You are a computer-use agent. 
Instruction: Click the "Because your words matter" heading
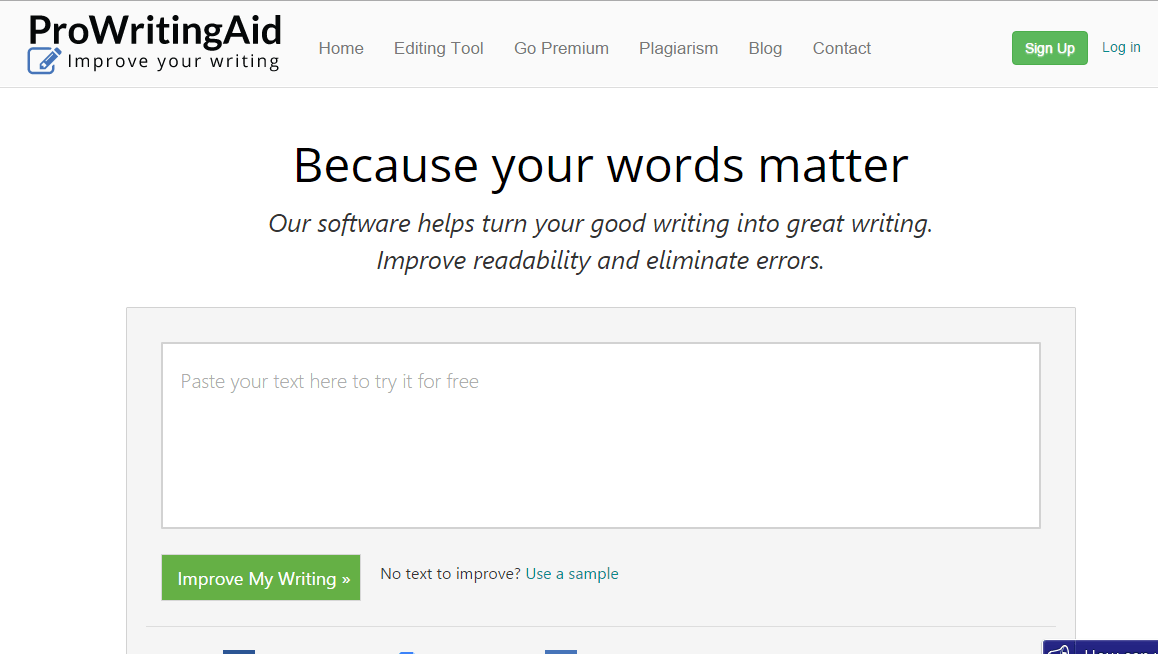[600, 165]
